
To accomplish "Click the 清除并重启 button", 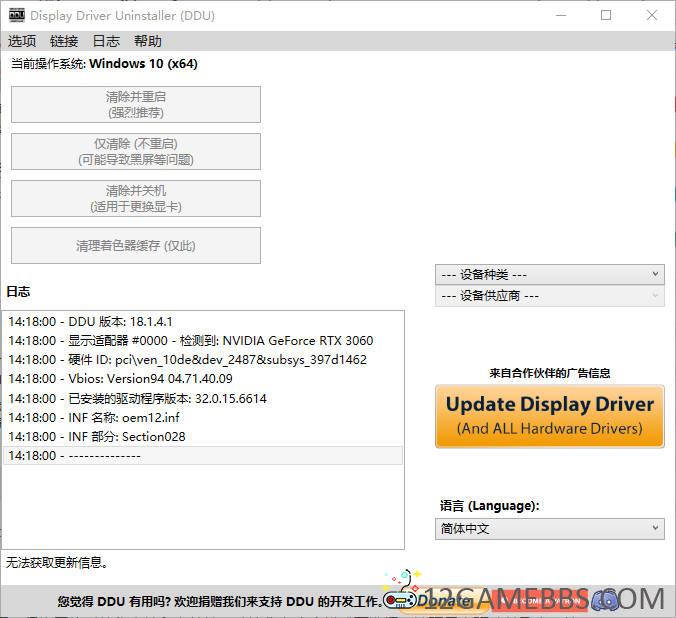I will (x=136, y=104).
